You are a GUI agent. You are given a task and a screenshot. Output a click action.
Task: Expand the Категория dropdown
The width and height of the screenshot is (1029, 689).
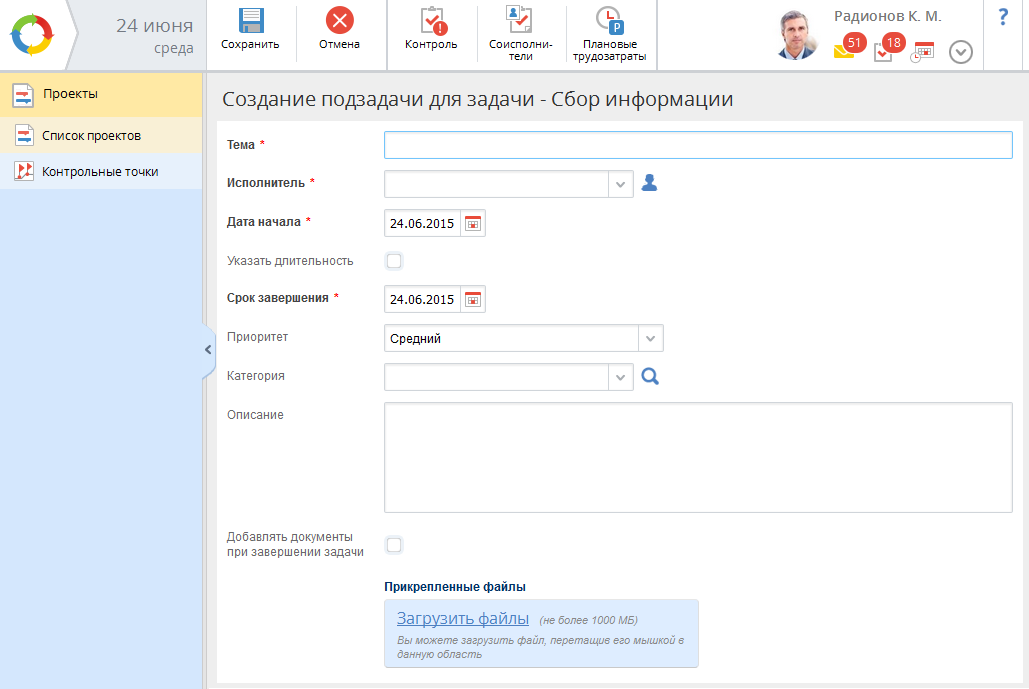point(620,377)
